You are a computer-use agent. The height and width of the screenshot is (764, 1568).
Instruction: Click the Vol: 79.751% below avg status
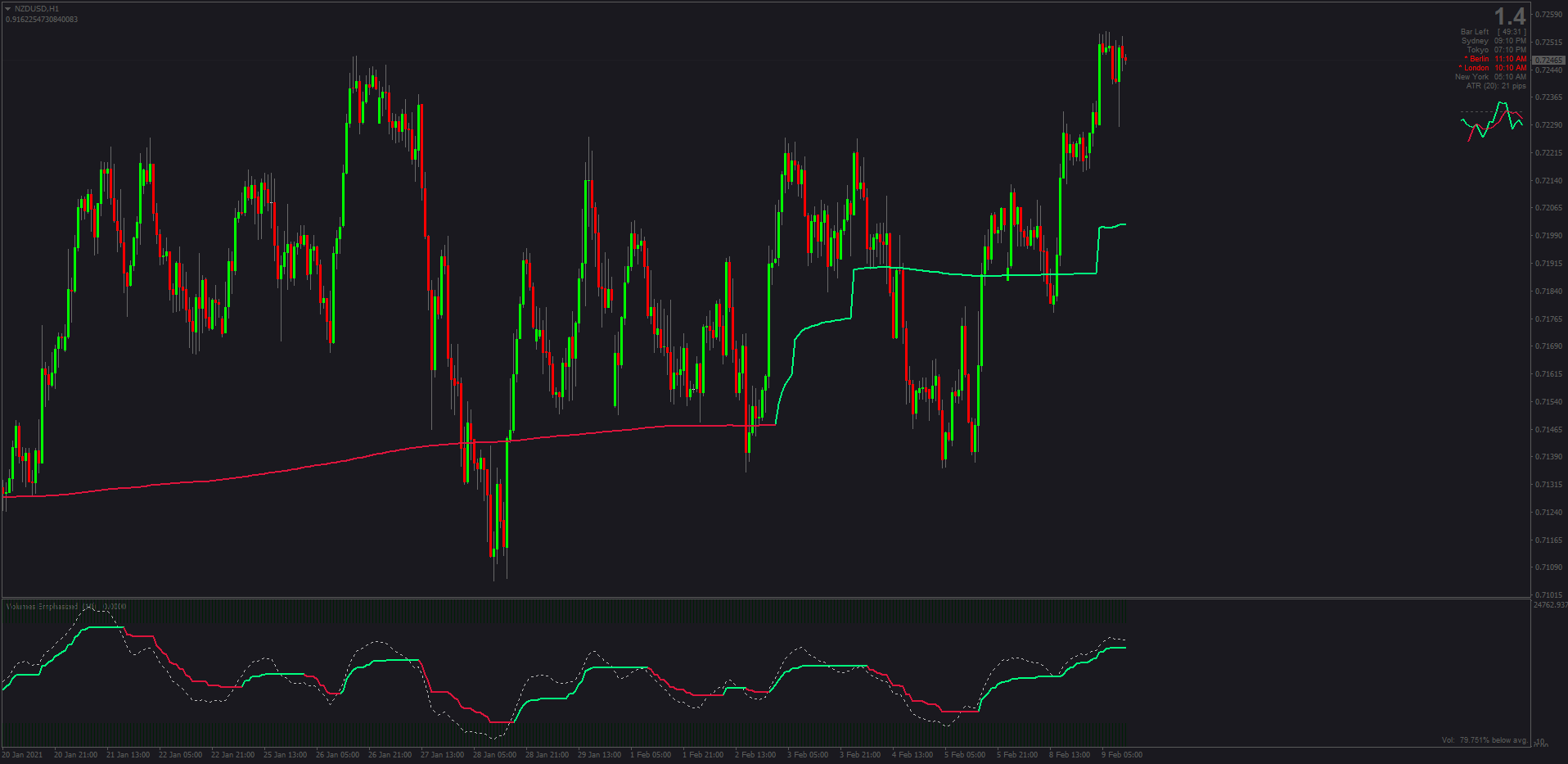pyautogui.click(x=1484, y=740)
